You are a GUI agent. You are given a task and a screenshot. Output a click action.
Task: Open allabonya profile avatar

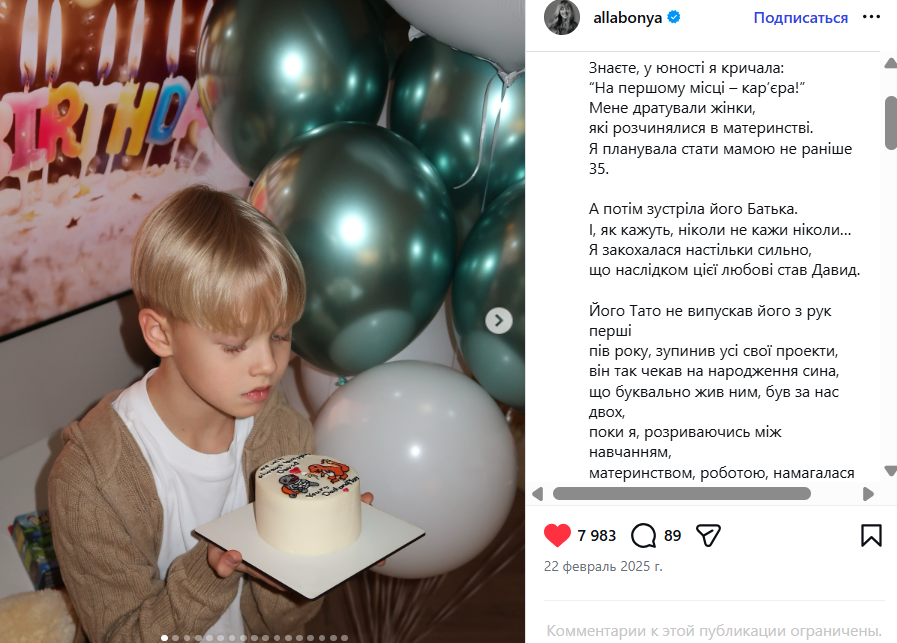pos(561,18)
